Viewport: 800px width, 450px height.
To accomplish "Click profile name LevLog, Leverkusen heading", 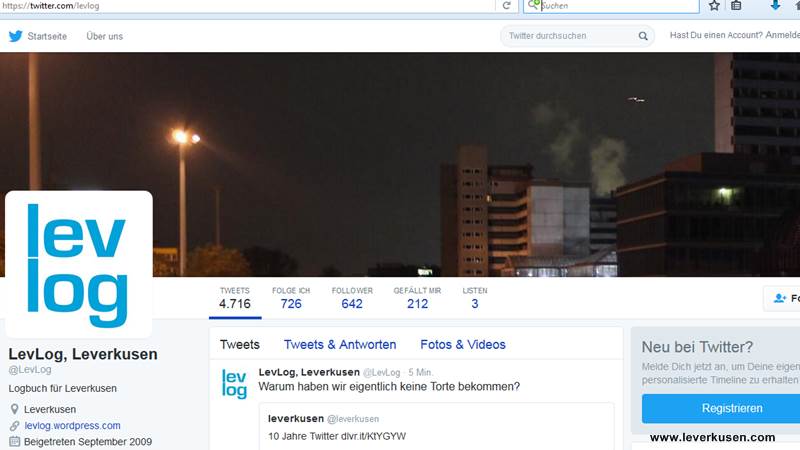I will click(x=83, y=354).
